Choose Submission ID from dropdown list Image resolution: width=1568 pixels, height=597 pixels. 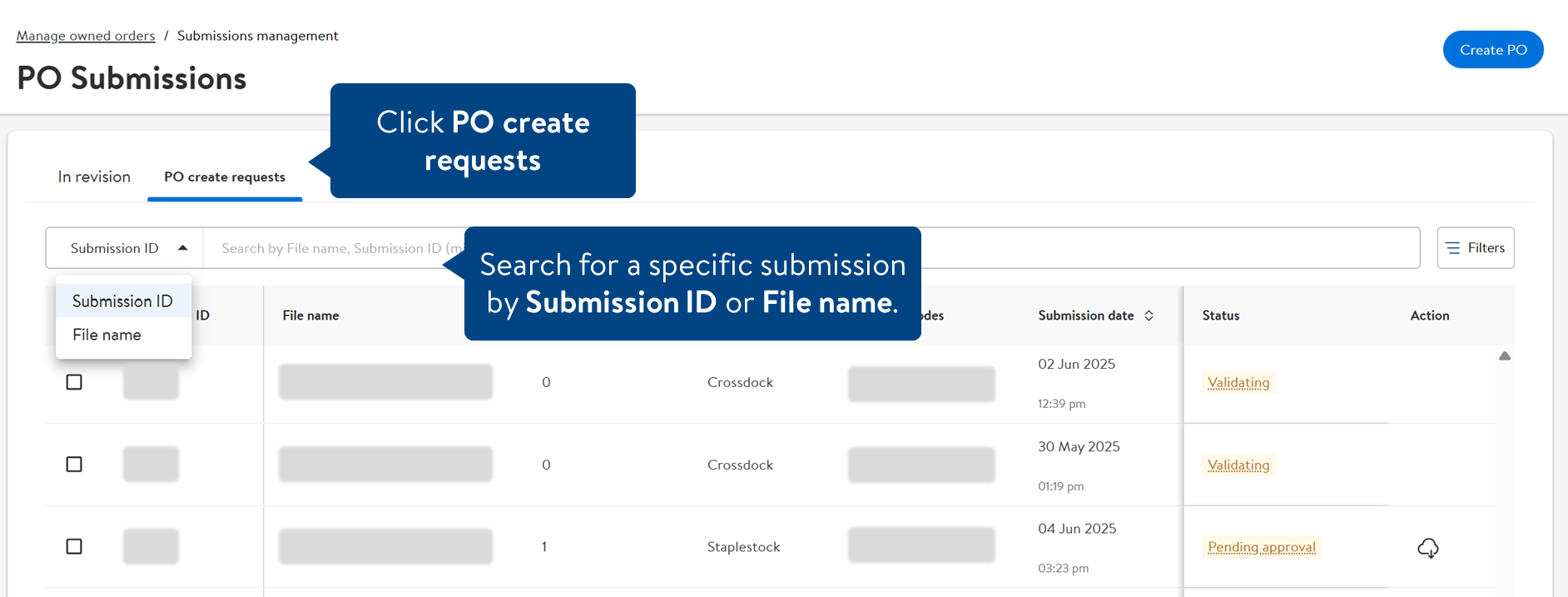click(122, 301)
